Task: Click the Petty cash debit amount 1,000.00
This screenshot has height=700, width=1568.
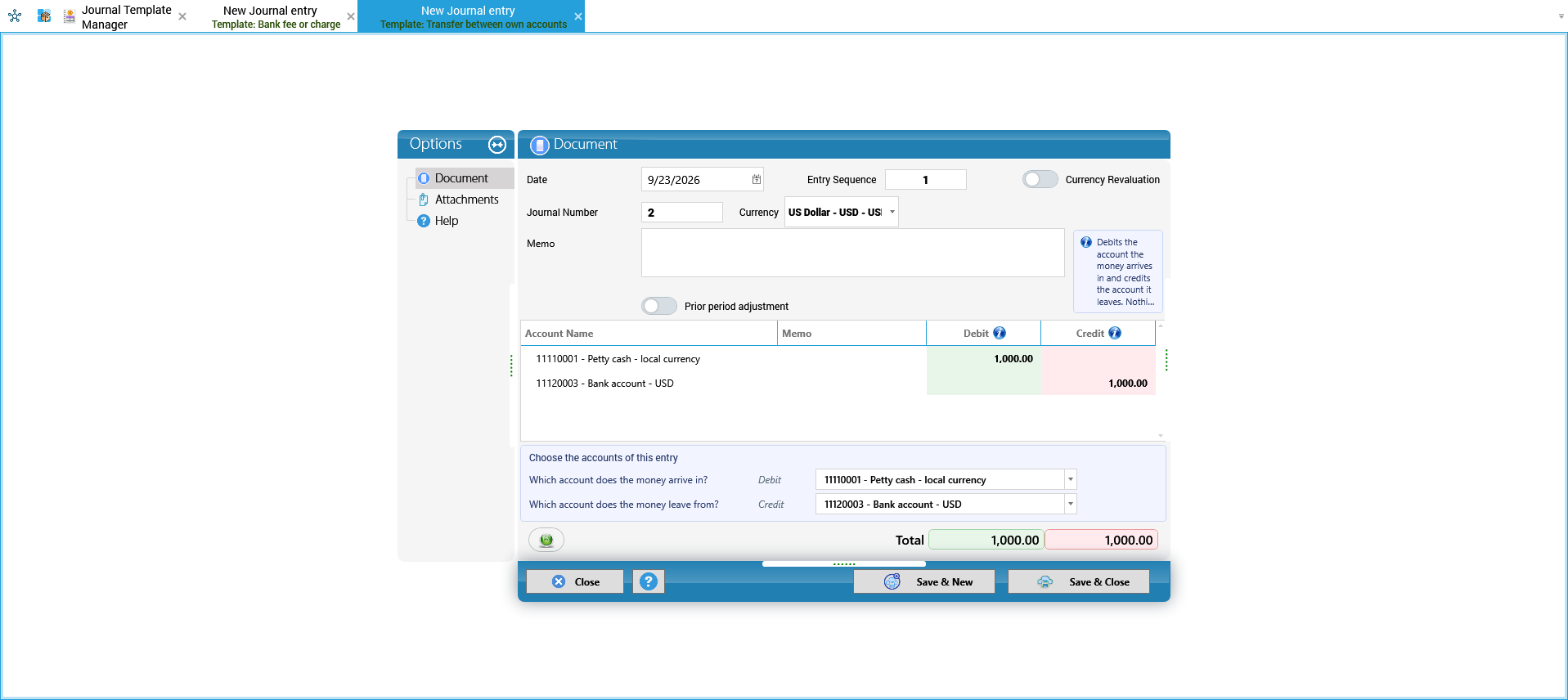Action: point(1013,359)
